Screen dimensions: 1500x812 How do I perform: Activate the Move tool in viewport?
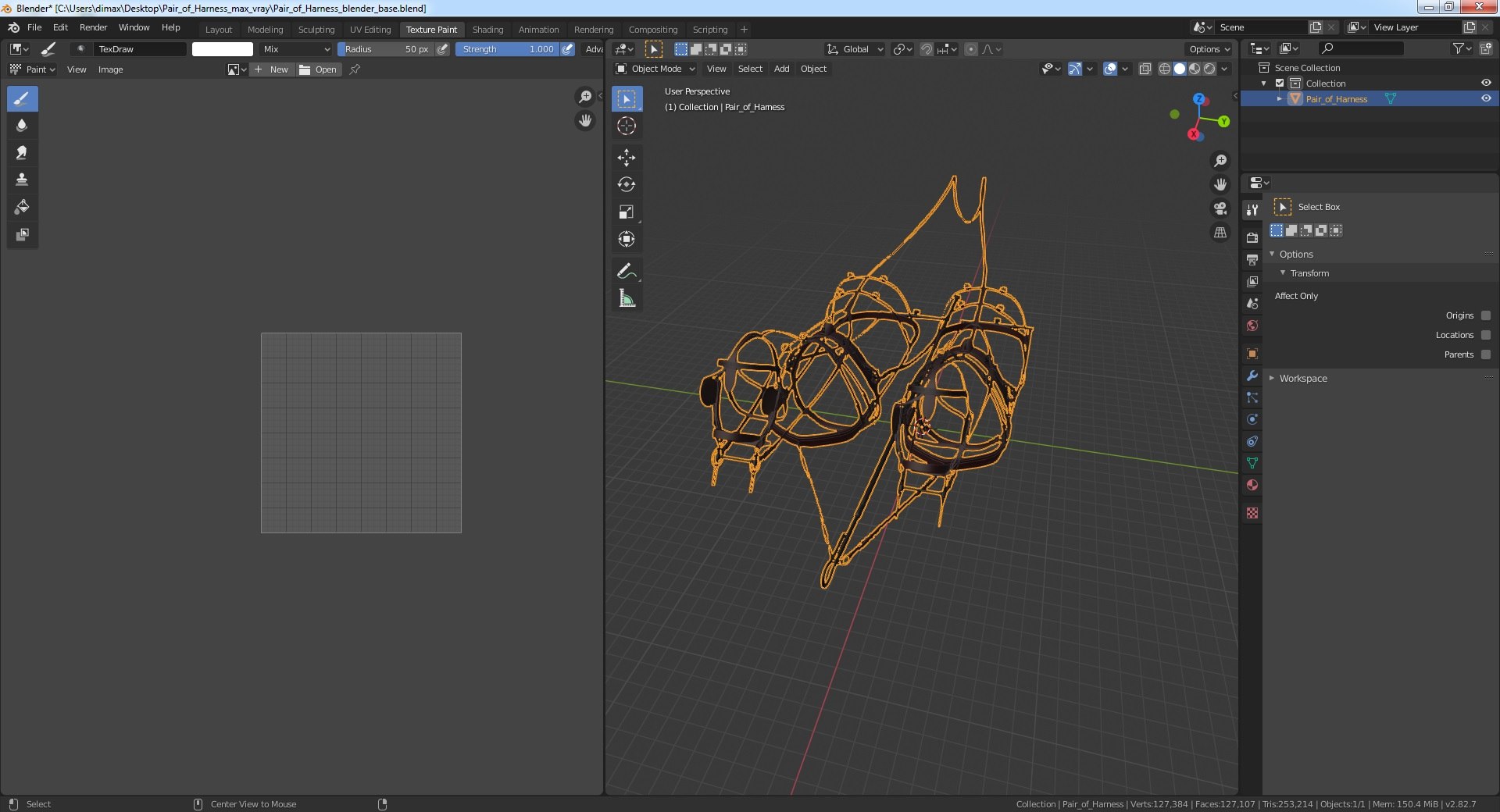627,158
